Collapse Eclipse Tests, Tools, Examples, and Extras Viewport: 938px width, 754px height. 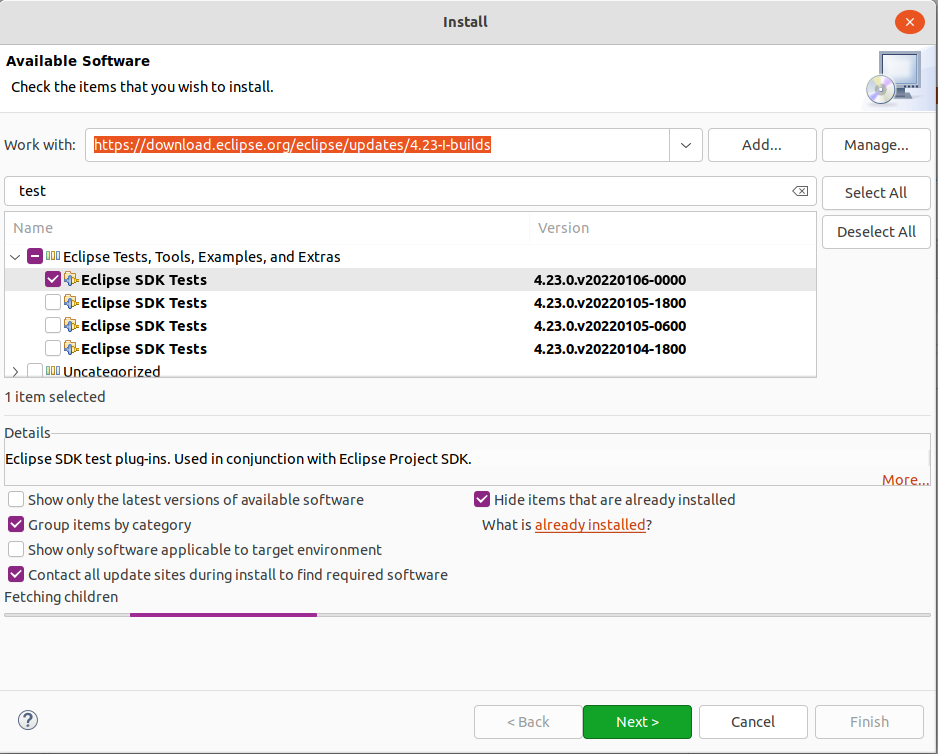[16, 257]
